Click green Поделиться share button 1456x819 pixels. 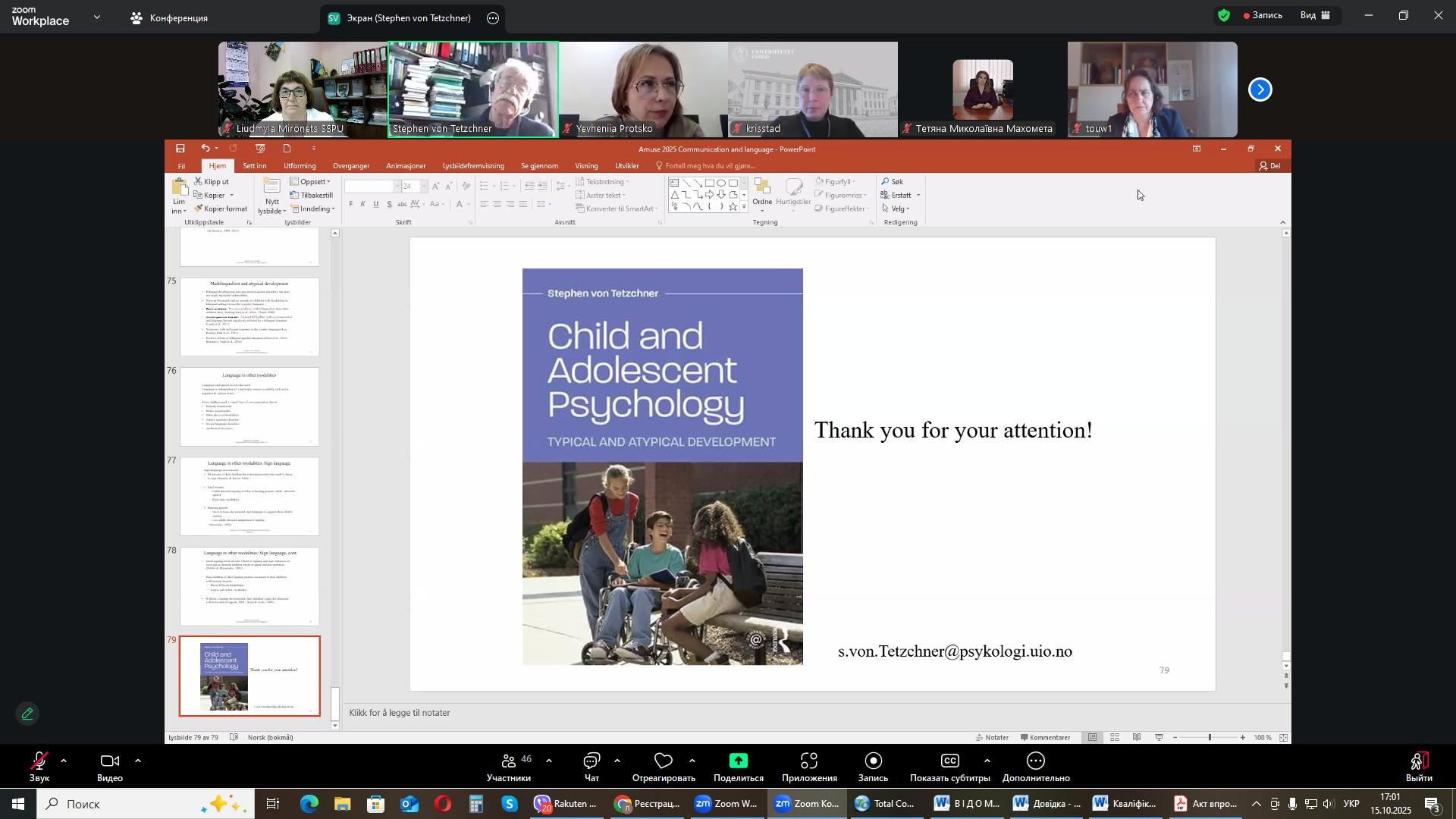[x=738, y=762]
